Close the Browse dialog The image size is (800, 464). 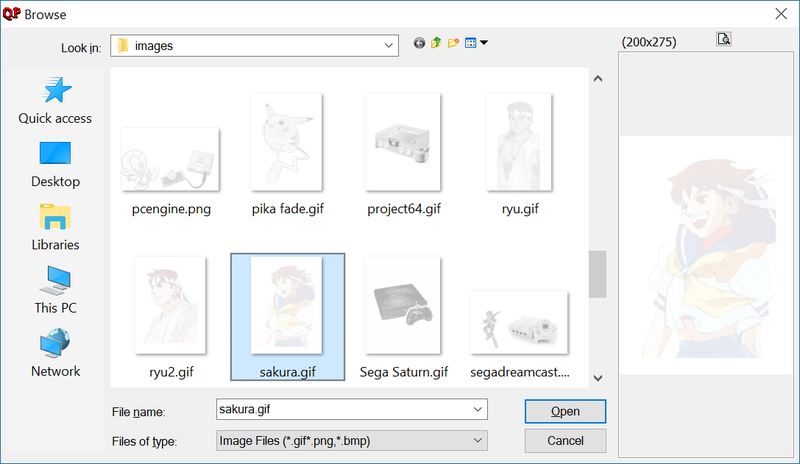coord(781,14)
